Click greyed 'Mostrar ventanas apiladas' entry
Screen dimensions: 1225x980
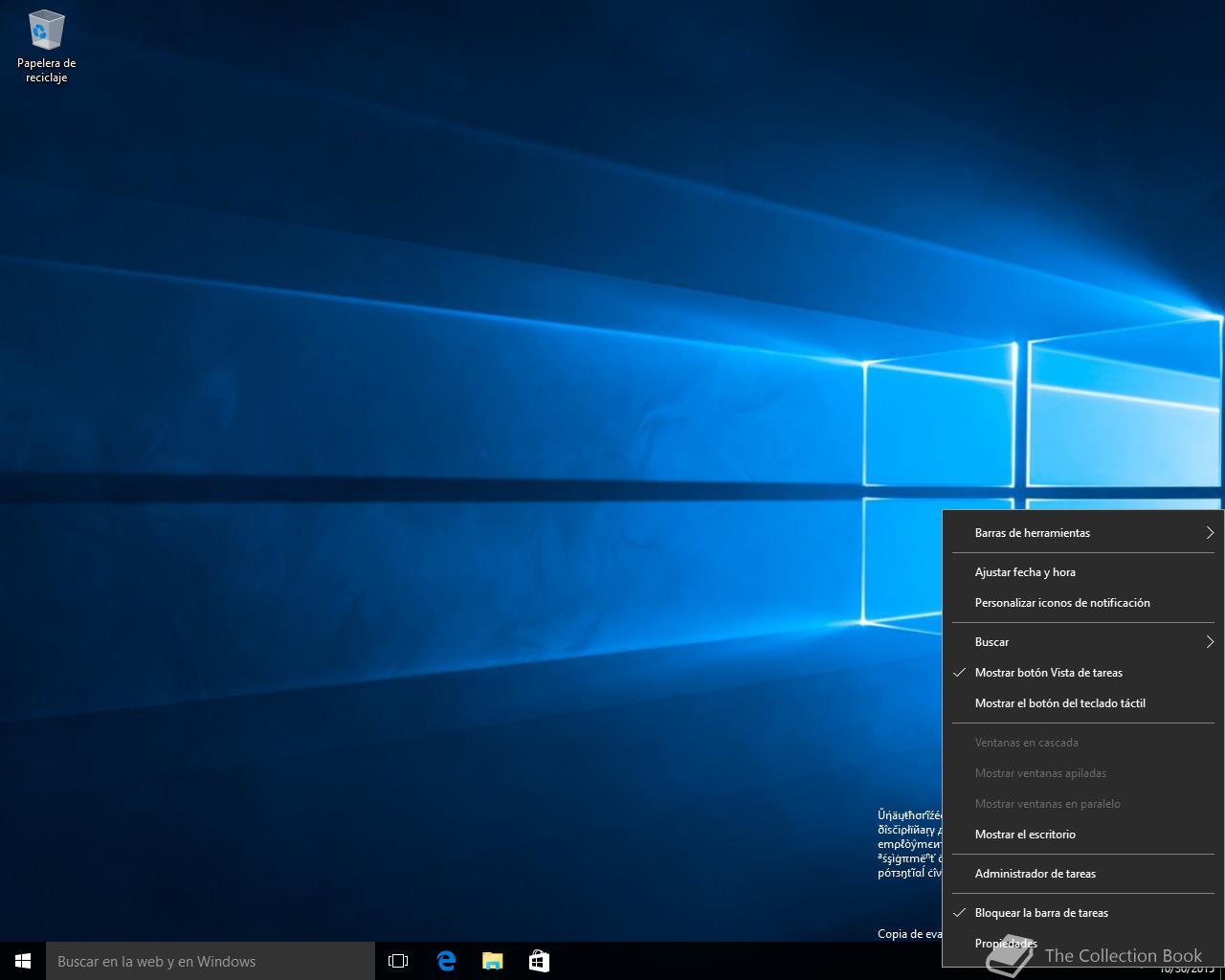pos(1082,773)
